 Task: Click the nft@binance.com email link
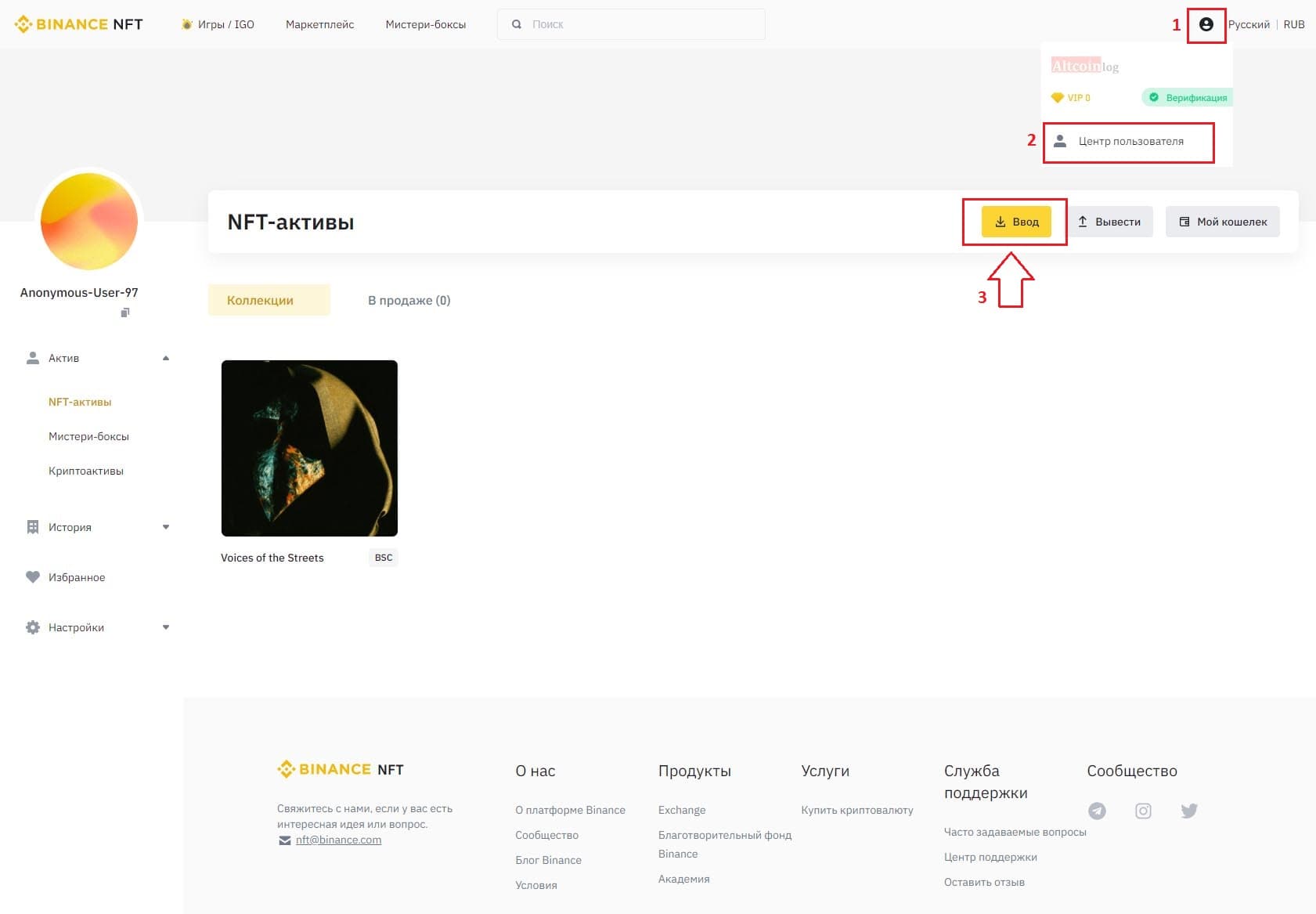tap(338, 840)
